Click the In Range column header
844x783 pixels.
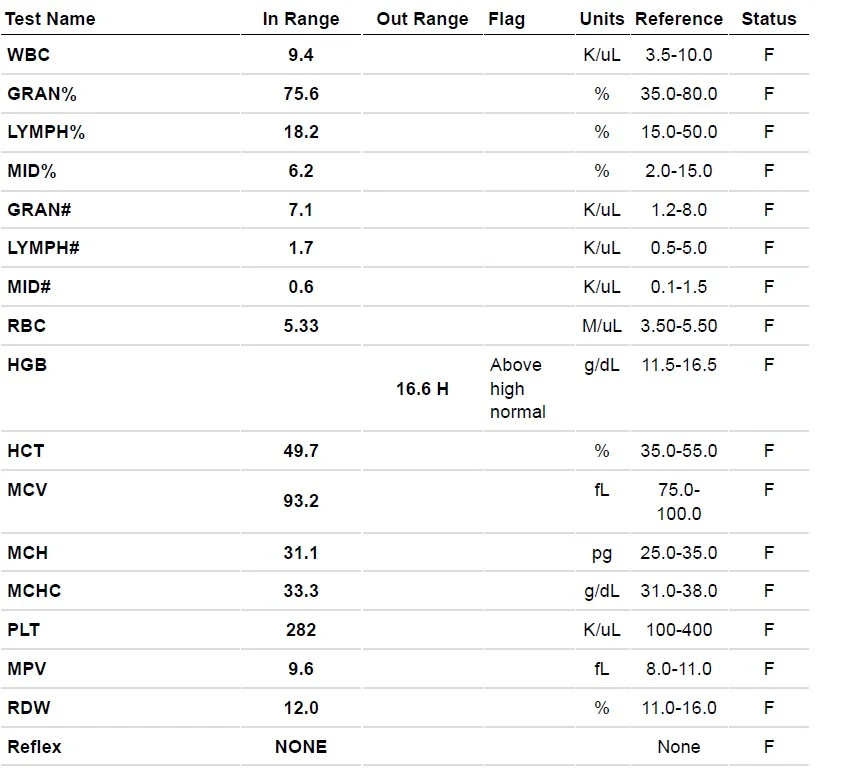301,19
